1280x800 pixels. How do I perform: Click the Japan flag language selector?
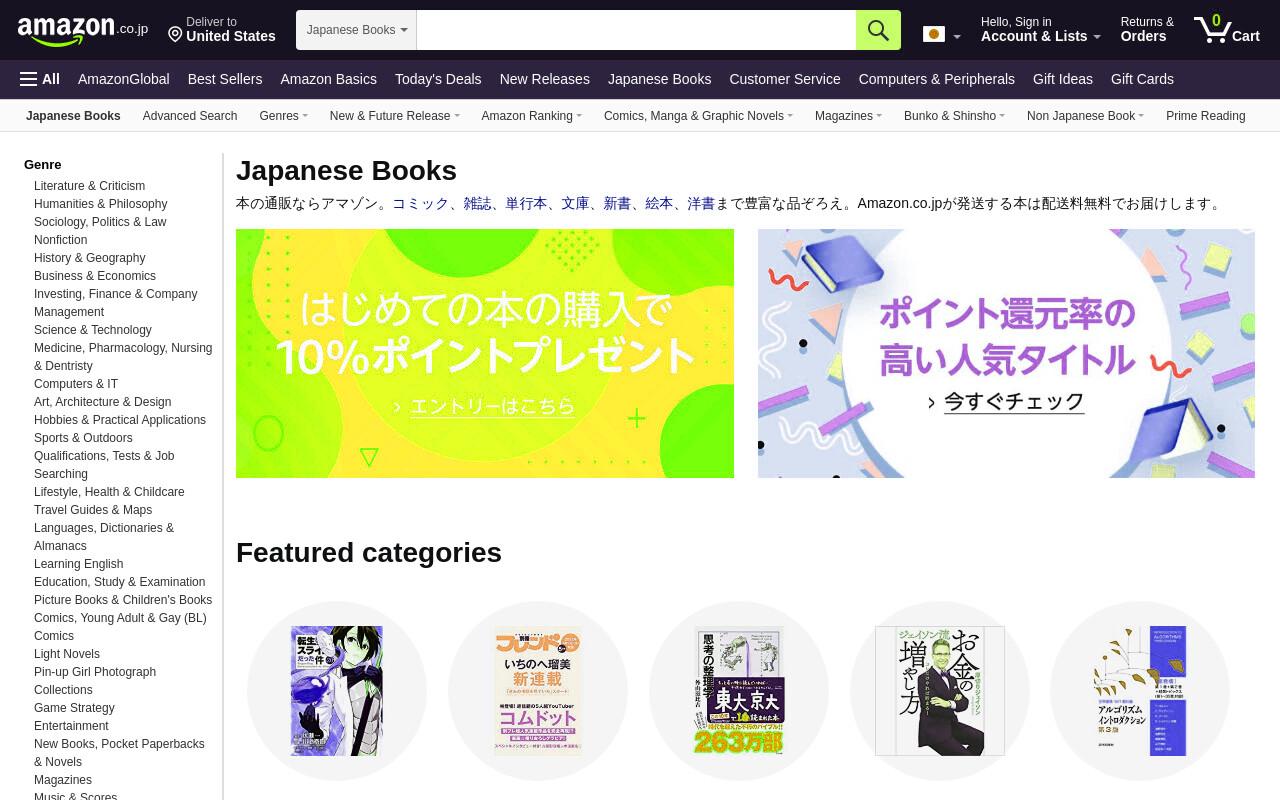941,35
